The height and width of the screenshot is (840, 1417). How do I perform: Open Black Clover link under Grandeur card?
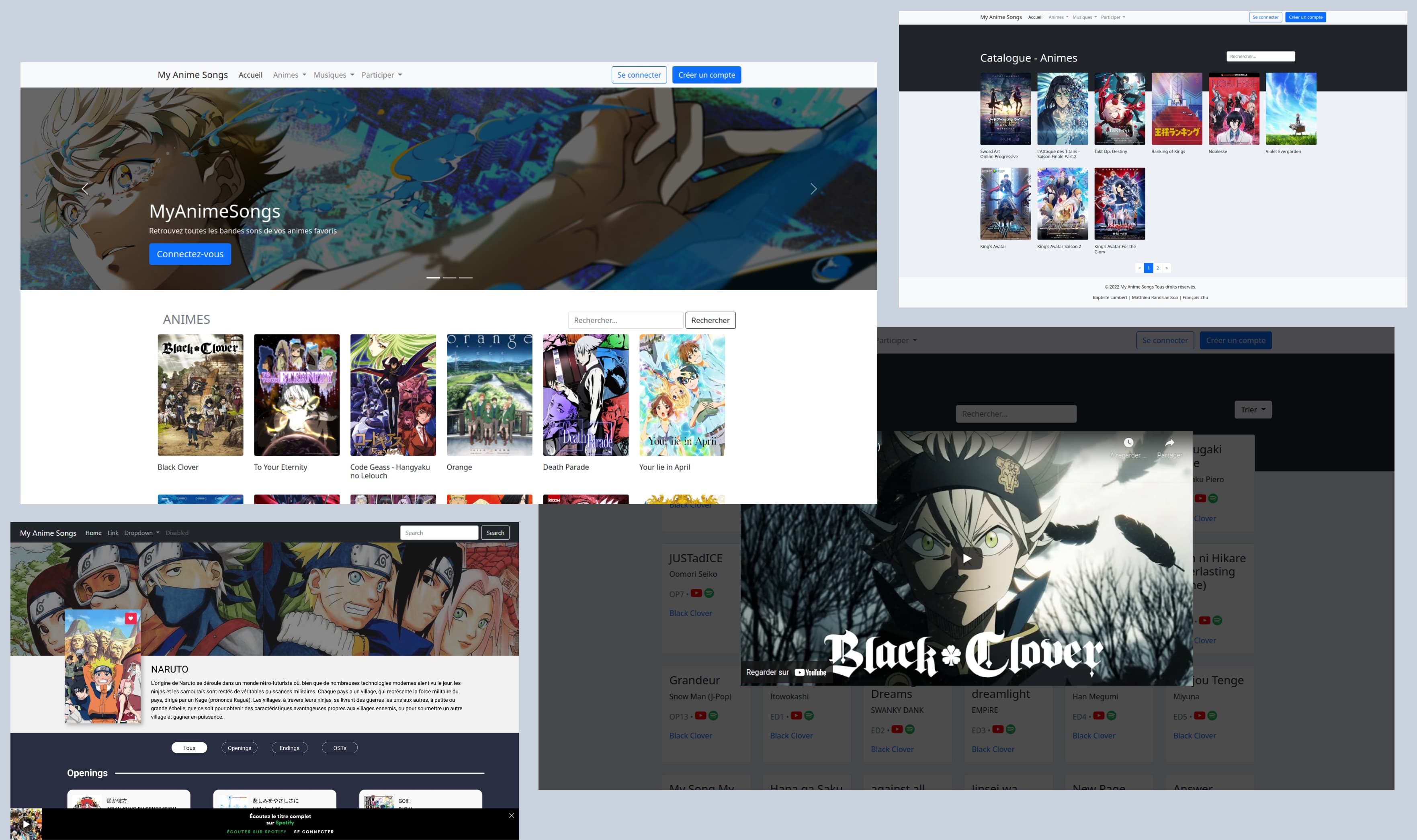pyautogui.click(x=690, y=735)
